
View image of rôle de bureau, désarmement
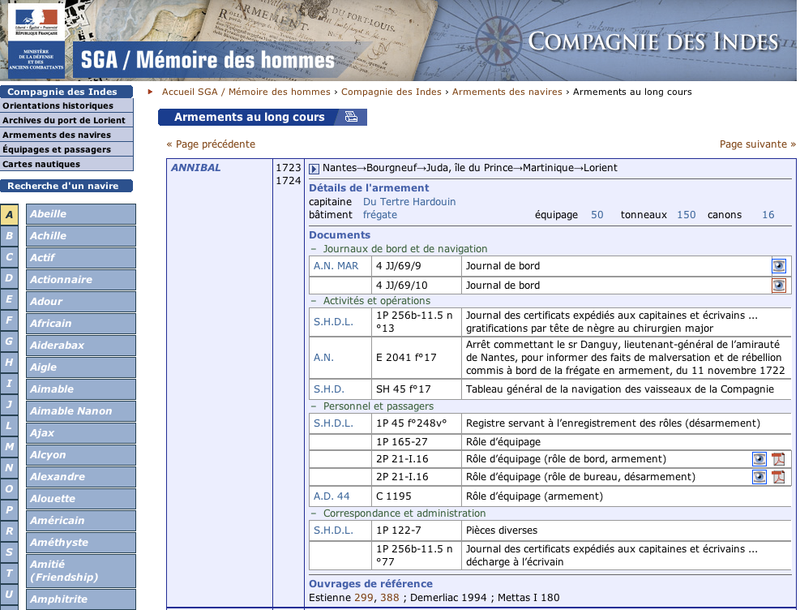click(759, 477)
